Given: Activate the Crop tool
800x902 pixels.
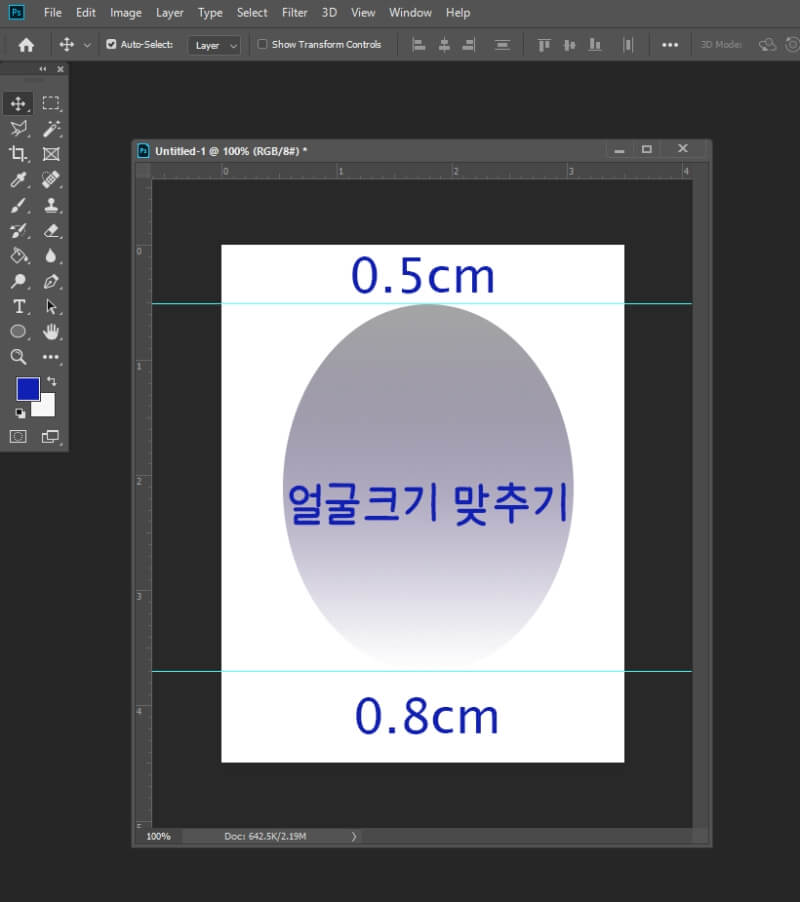Looking at the screenshot, I should 18,153.
